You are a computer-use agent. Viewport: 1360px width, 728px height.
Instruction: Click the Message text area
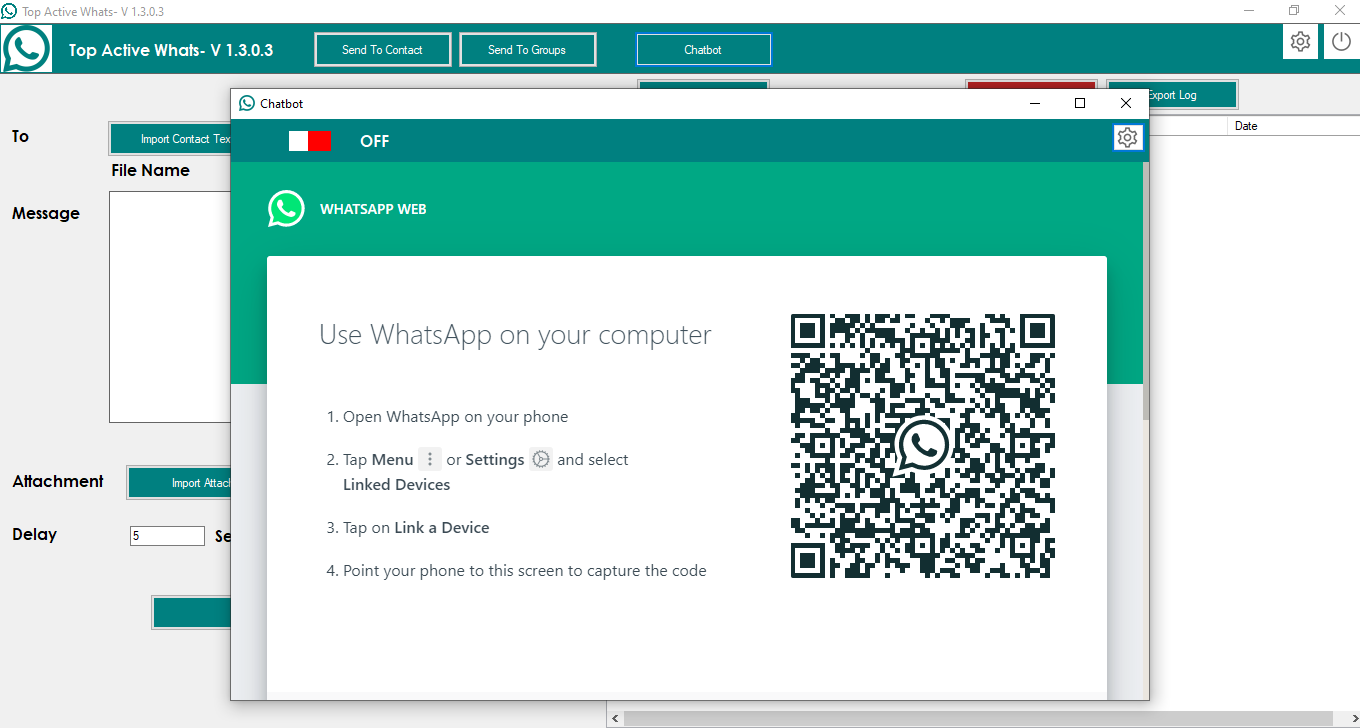tap(170, 307)
